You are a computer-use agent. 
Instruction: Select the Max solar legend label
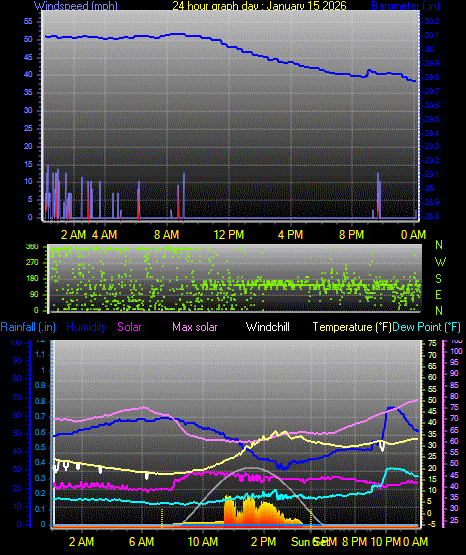[195, 327]
